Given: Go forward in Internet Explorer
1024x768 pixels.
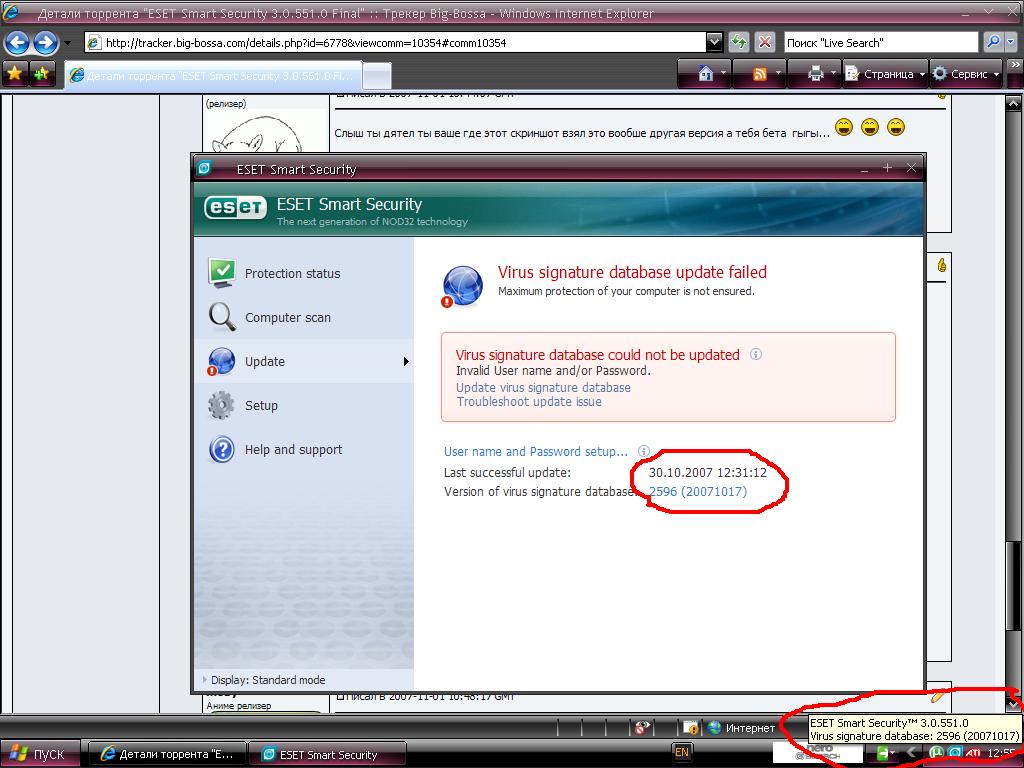Looking at the screenshot, I should coord(45,43).
